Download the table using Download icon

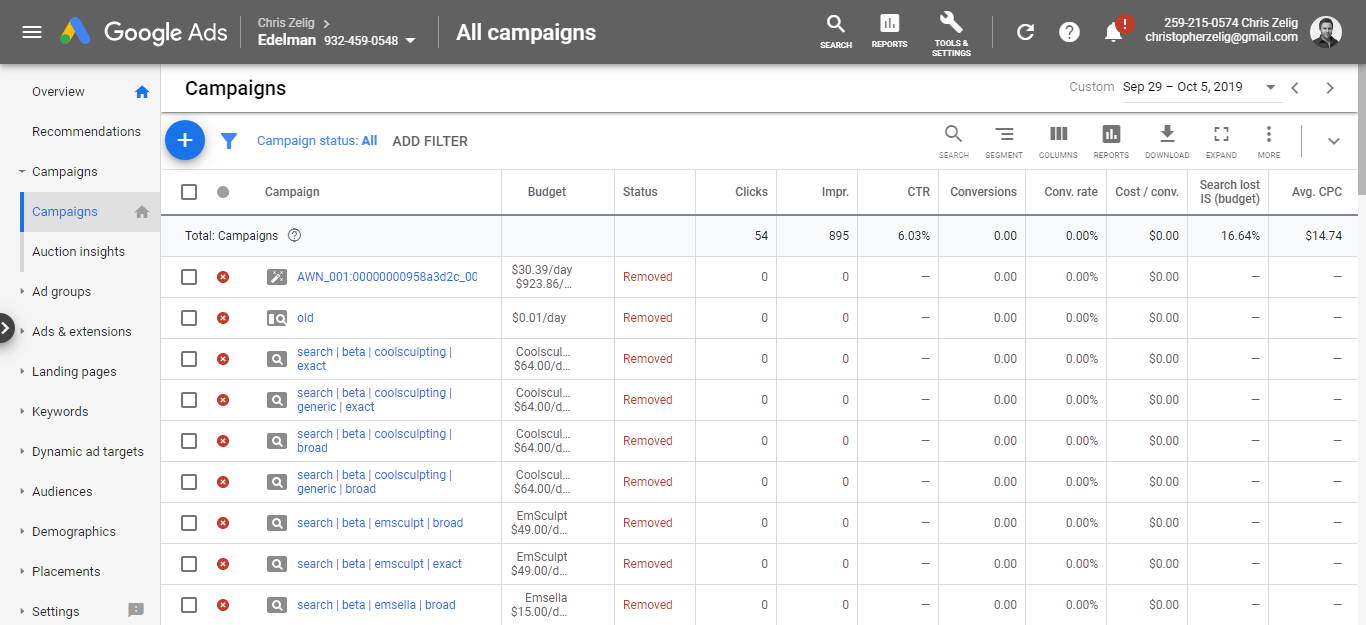pyautogui.click(x=1167, y=141)
